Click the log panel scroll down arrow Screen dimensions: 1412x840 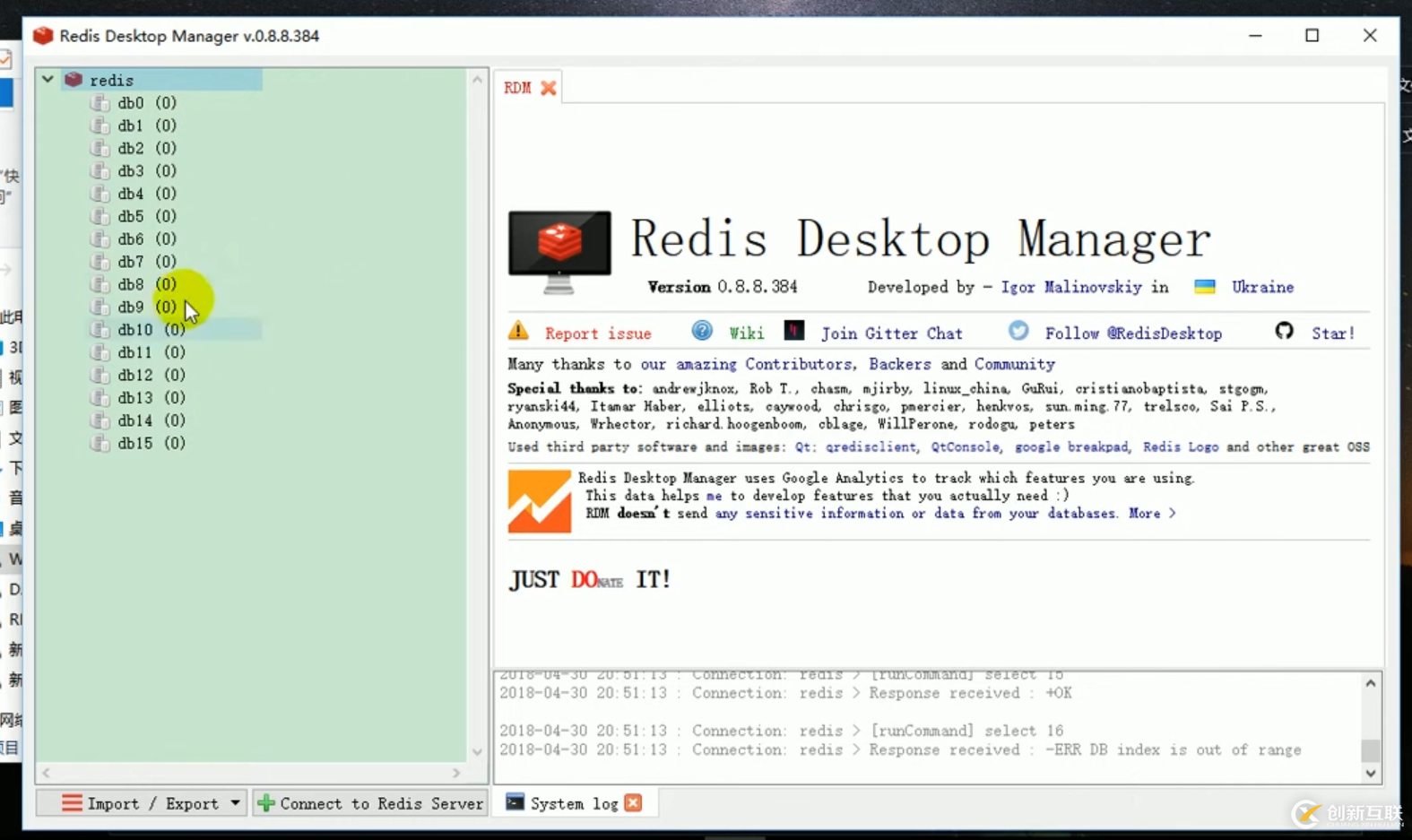click(1371, 773)
